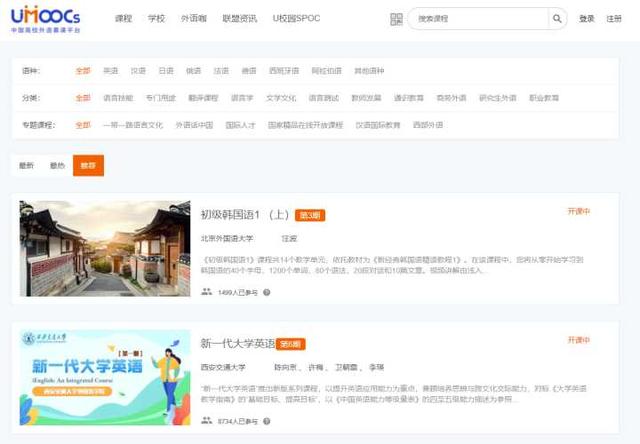This screenshot has height=444, width=640.
Task: Open the QR code icon
Action: pyautogui.click(x=395, y=19)
